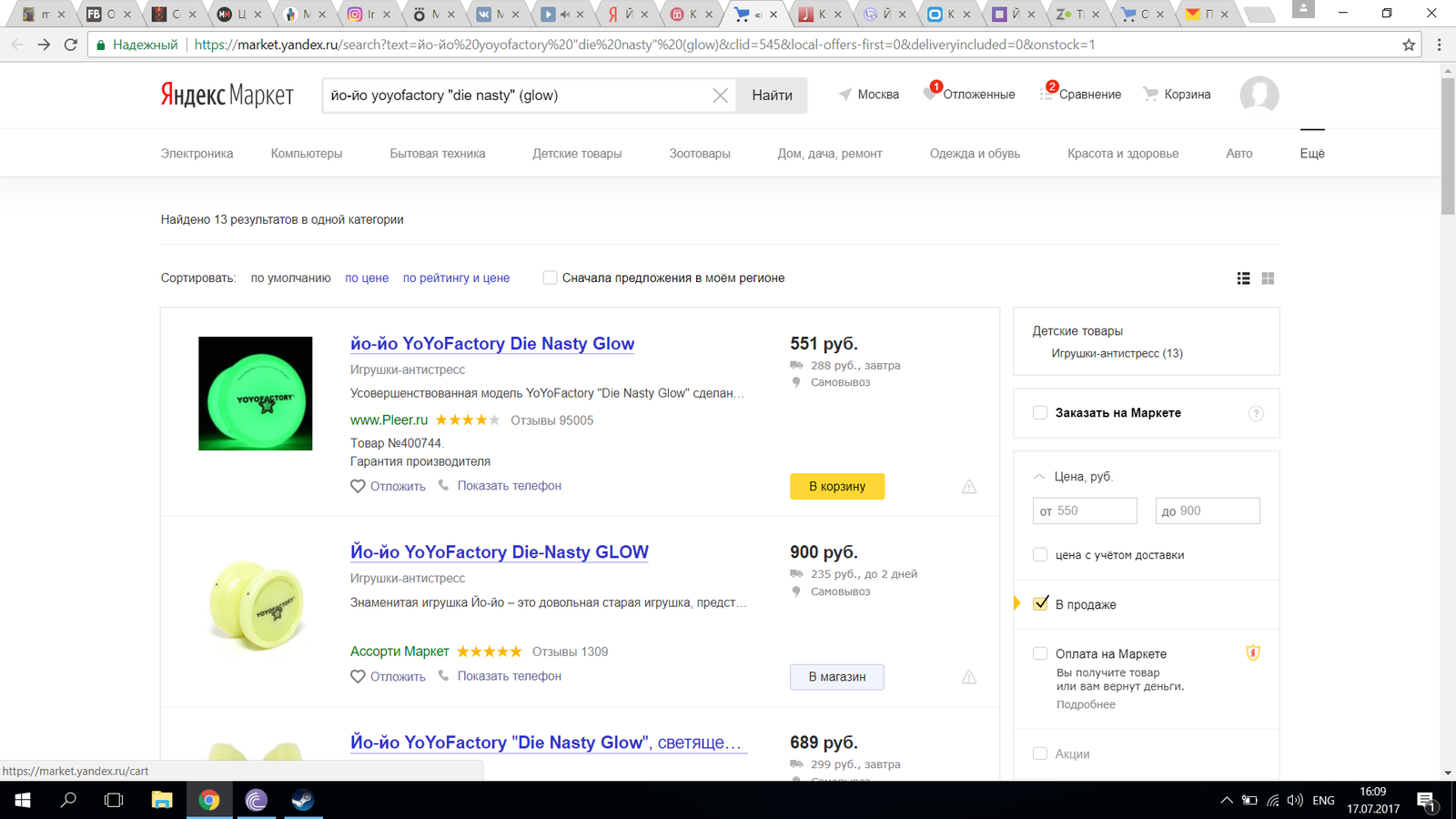This screenshot has width=1456, height=819.
Task: Open the Бытовая техника category
Action: pos(438,154)
